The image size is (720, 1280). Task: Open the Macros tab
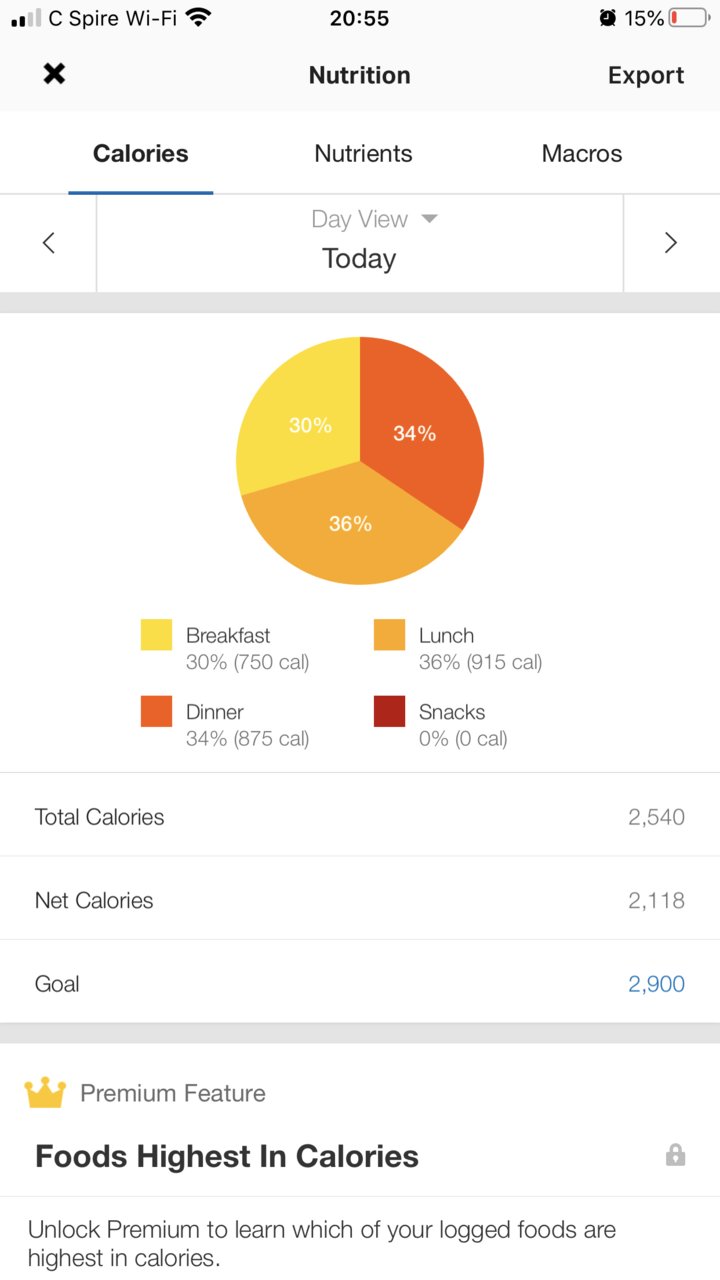coord(582,153)
